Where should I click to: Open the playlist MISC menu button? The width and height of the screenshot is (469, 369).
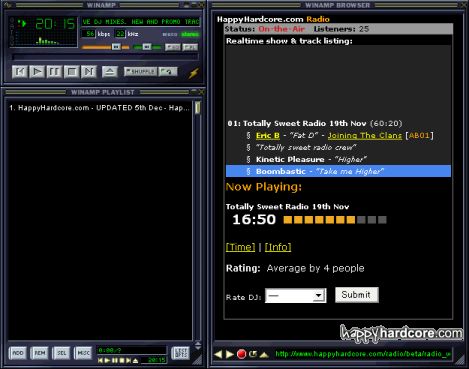83,353
